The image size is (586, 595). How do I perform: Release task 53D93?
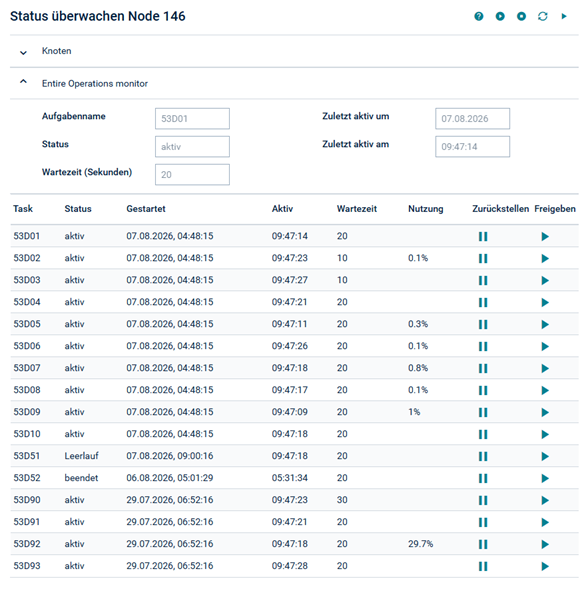(x=545, y=567)
